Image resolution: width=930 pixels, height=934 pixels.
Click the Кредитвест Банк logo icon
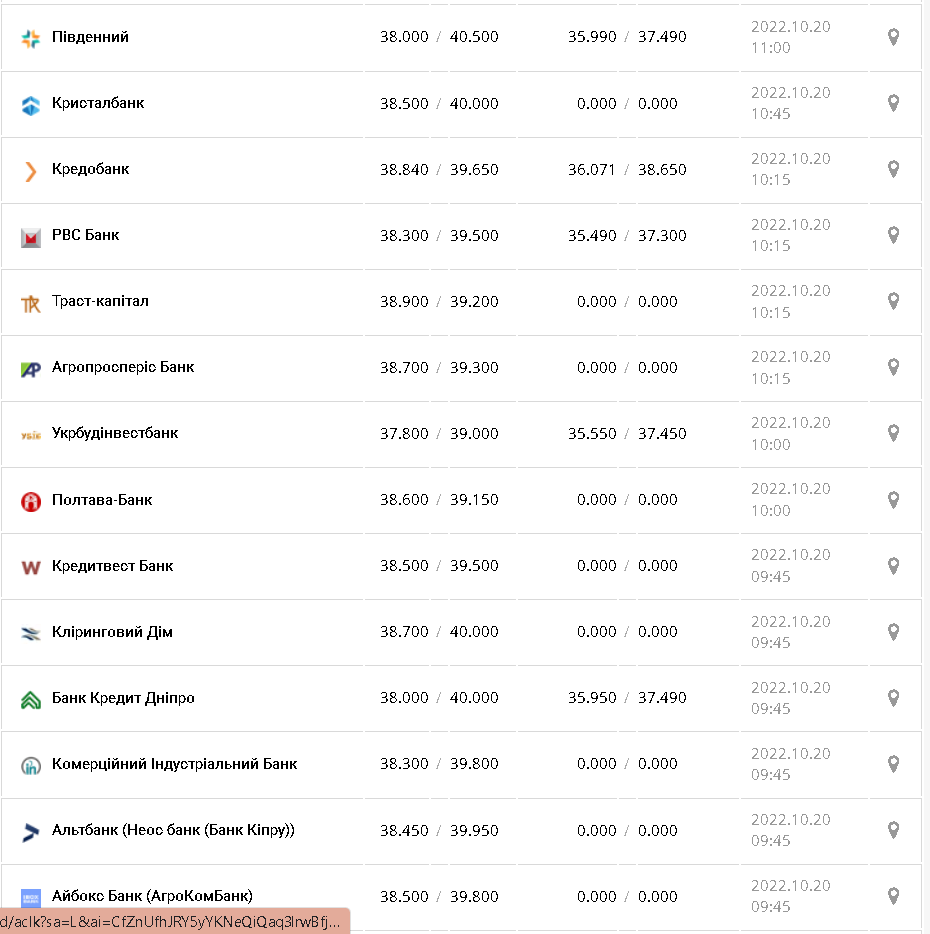click(31, 567)
